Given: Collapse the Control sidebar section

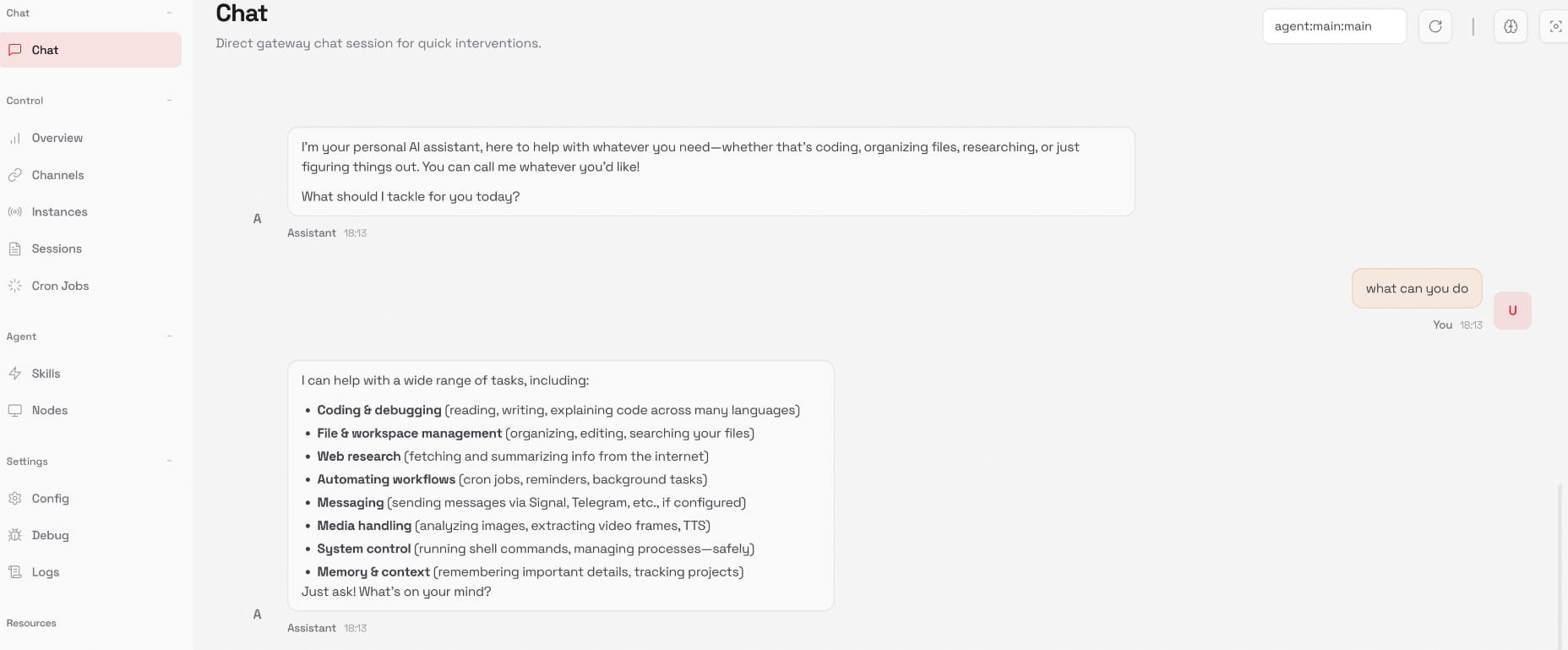Looking at the screenshot, I should (169, 101).
